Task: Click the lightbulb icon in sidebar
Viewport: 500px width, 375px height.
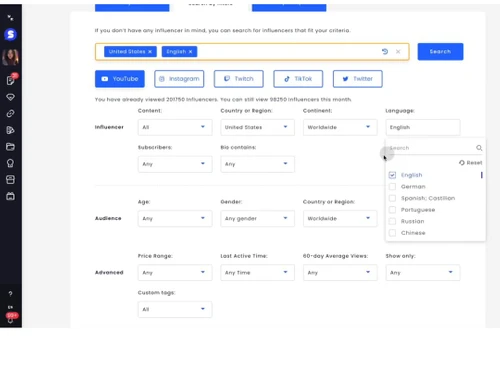Action: [x=10, y=163]
